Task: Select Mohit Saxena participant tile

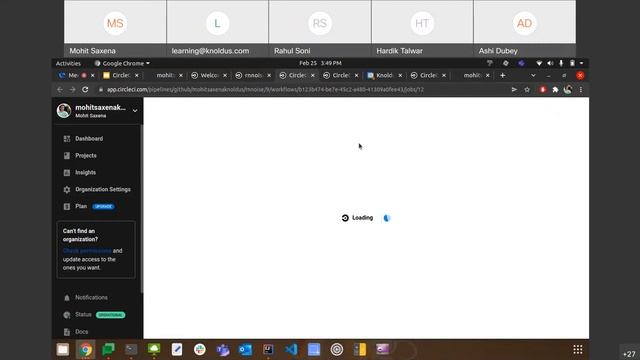Action: coord(115,28)
